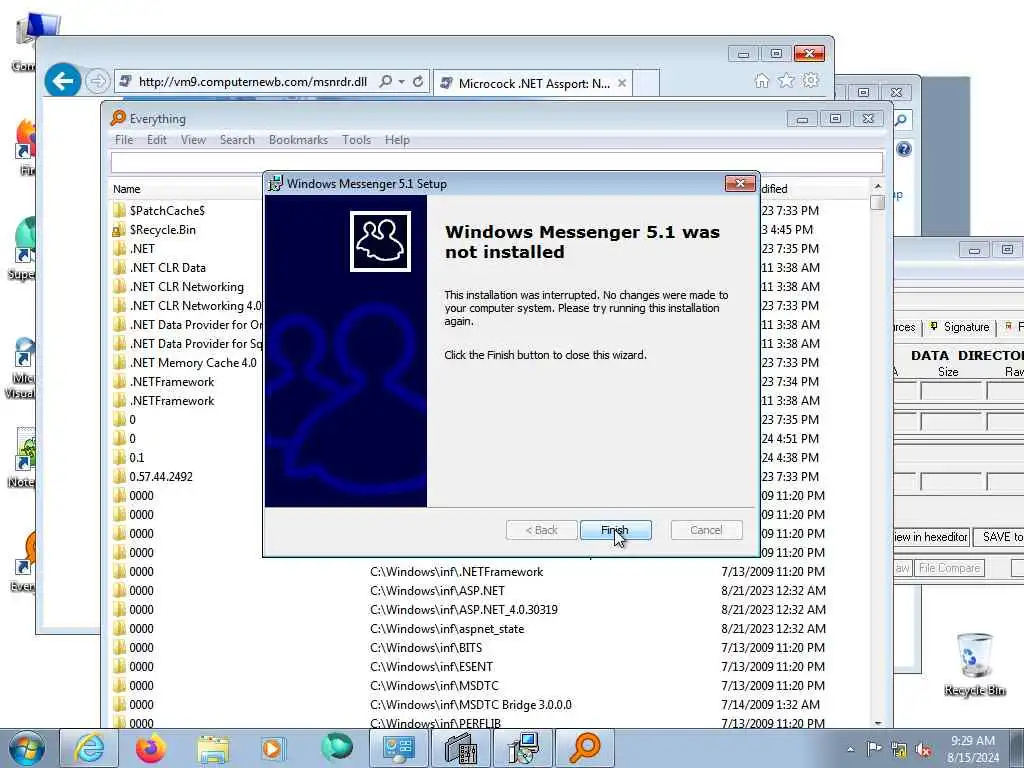
Task: Click the Cancel button in the setup wizard
Action: coord(706,530)
